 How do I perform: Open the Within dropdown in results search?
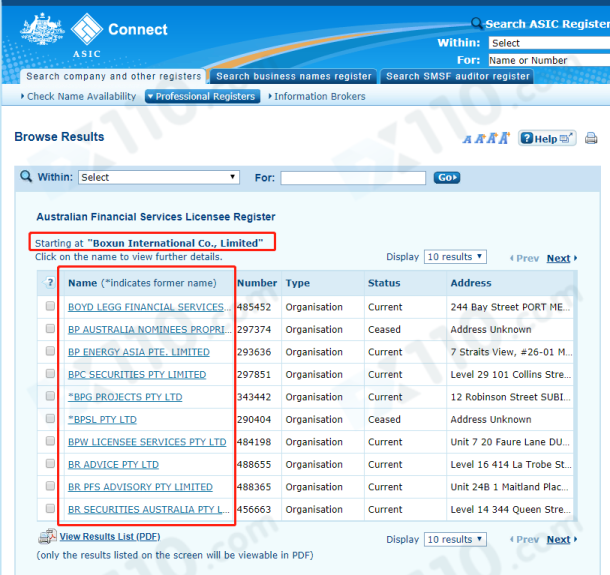coord(159,177)
